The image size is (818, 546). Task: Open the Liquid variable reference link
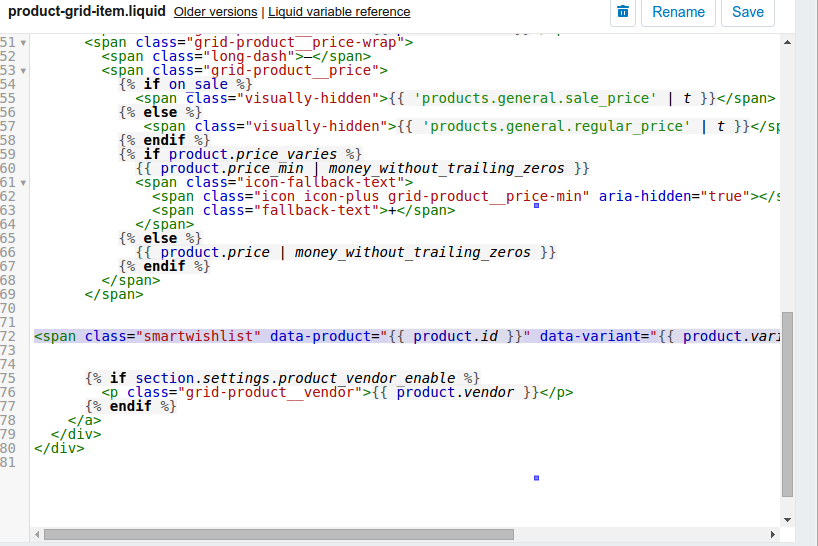click(339, 12)
